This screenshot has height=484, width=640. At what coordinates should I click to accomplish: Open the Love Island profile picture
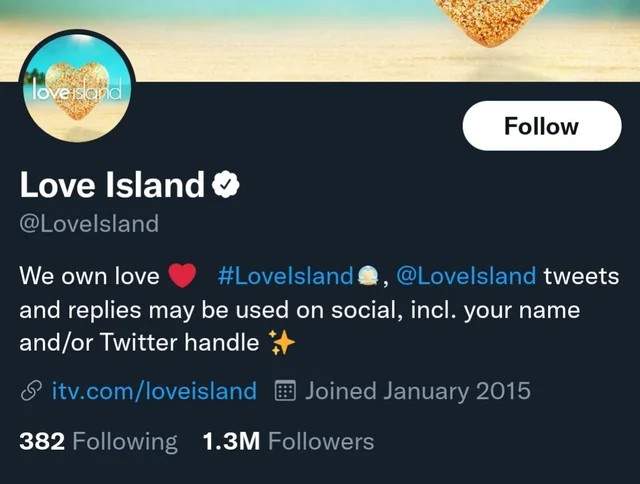[x=78, y=87]
